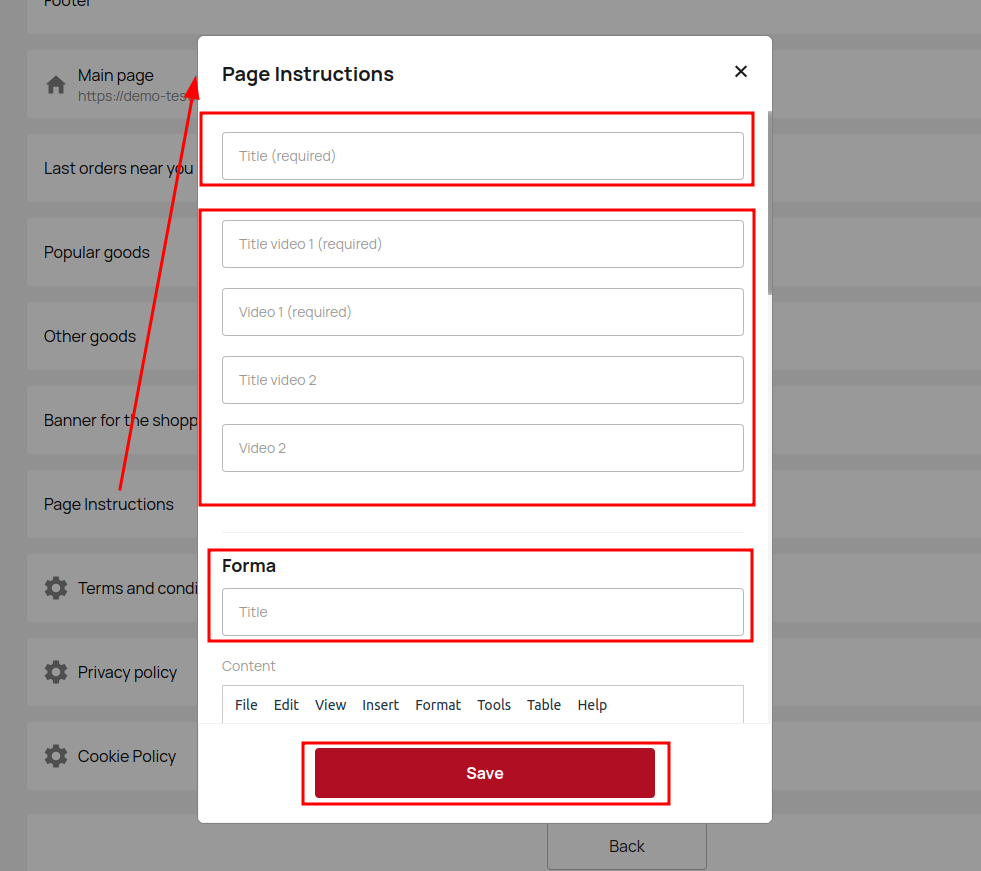Focus the Forma Title input field
The width and height of the screenshot is (981, 871).
tap(482, 612)
